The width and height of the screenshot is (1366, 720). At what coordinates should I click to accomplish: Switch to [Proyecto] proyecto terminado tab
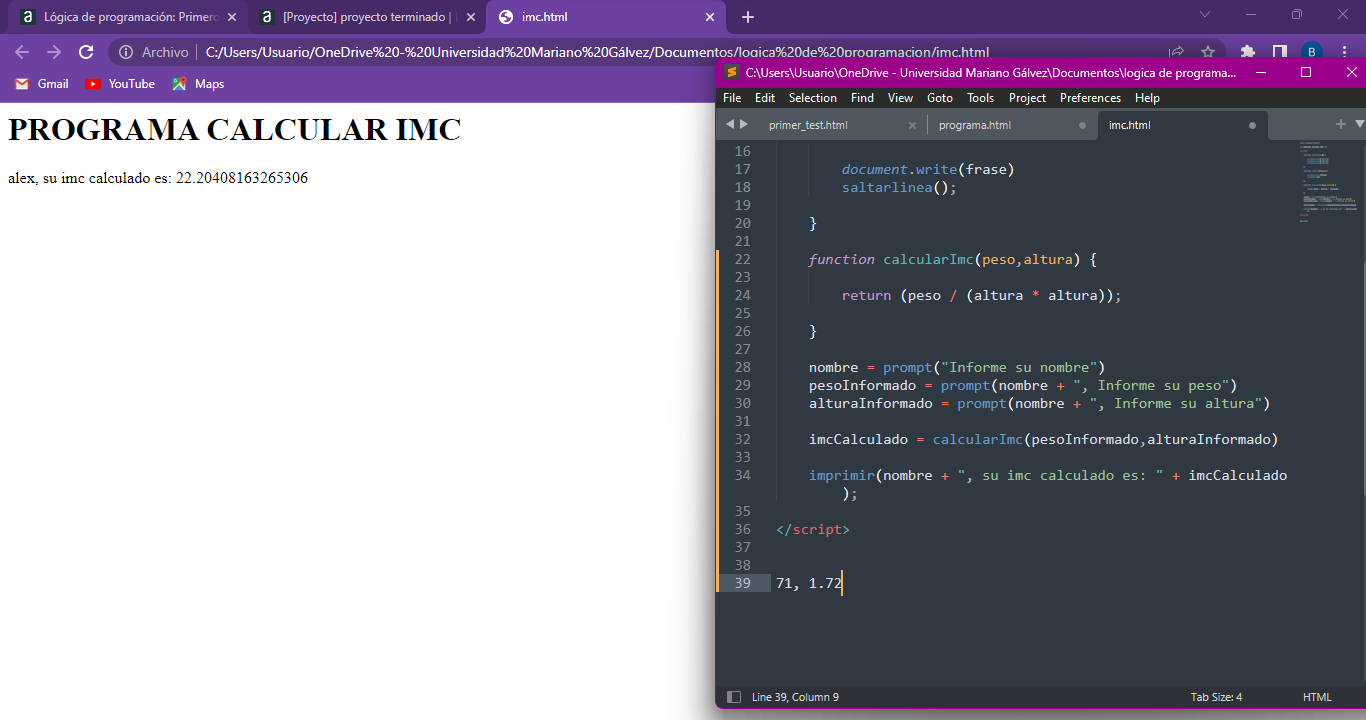[365, 17]
